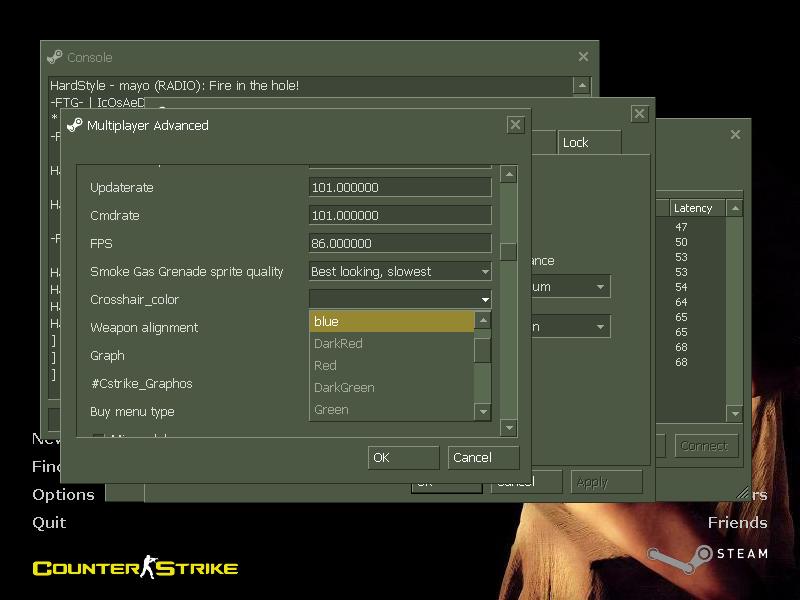Viewport: 800px width, 600px height.
Task: Close the Multiplayer Advanced dialog
Action: click(515, 124)
